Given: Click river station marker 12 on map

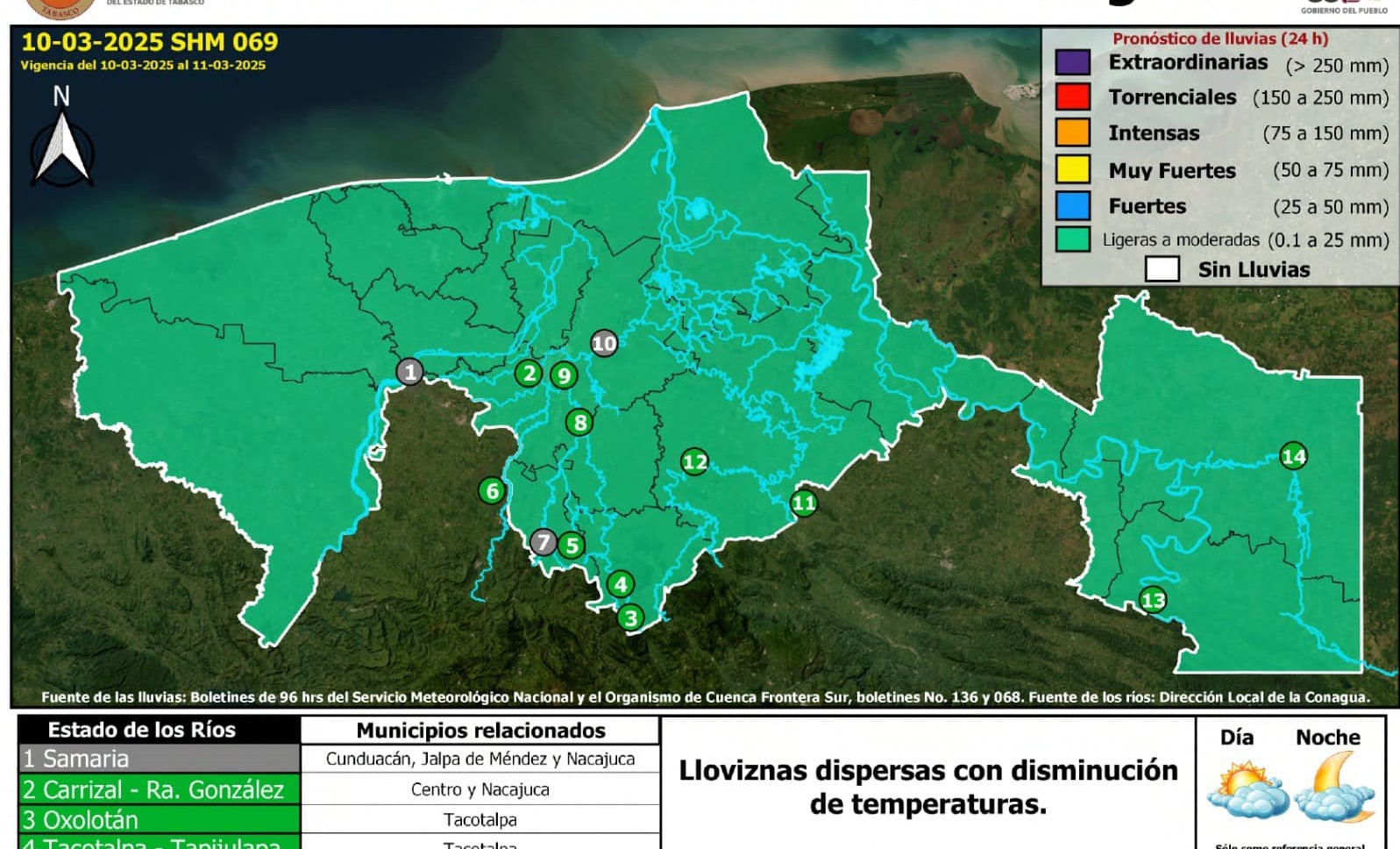Looking at the screenshot, I should 694,461.
